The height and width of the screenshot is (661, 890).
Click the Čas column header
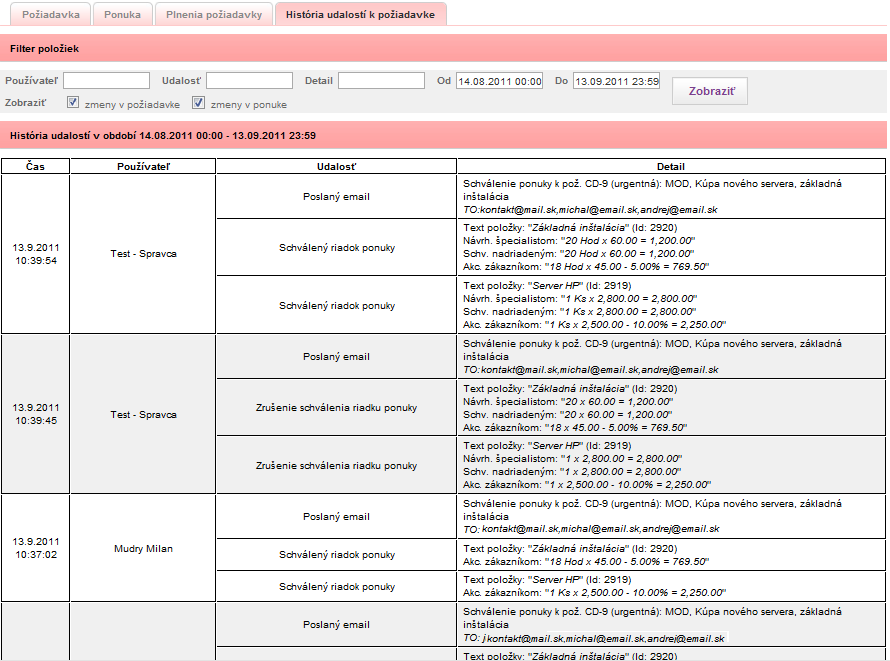(x=35, y=166)
